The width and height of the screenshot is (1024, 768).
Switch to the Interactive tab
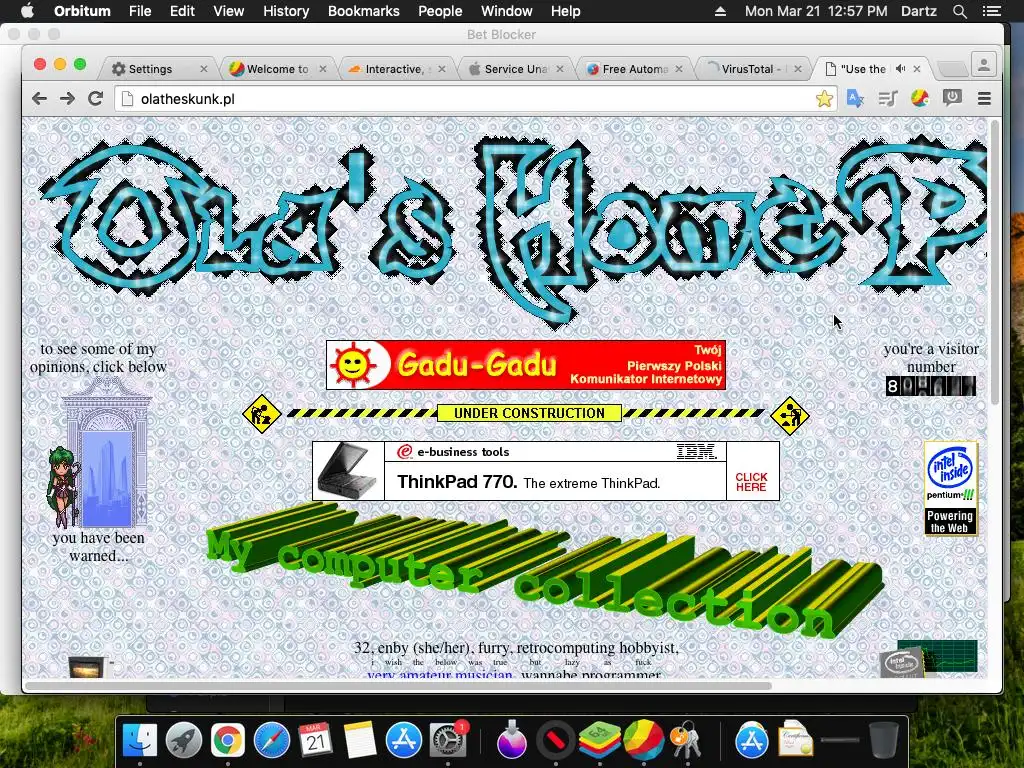tap(394, 69)
